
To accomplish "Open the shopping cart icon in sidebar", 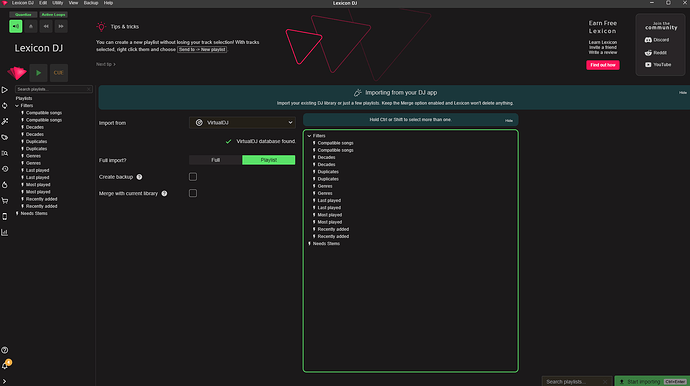I will (5, 201).
